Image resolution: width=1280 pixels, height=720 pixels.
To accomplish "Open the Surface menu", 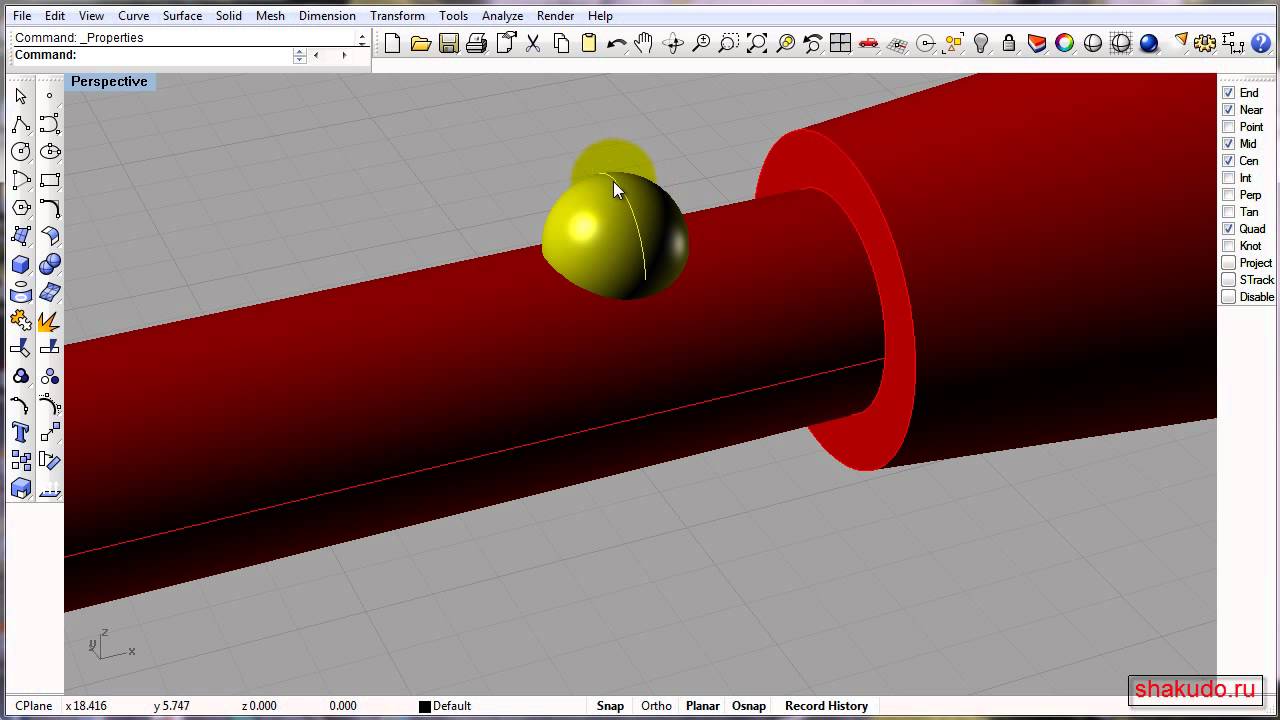I will (182, 16).
